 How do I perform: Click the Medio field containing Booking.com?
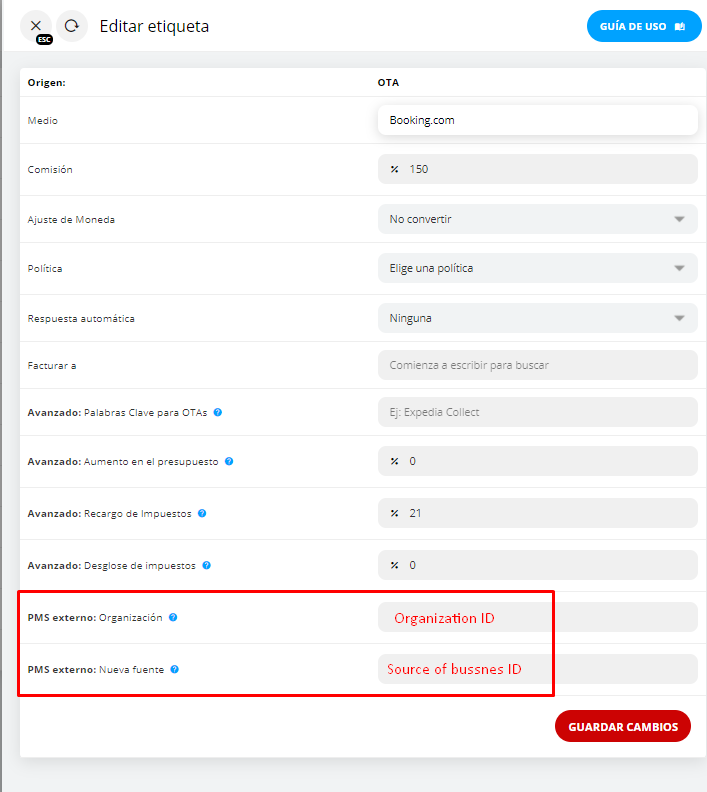(537, 120)
